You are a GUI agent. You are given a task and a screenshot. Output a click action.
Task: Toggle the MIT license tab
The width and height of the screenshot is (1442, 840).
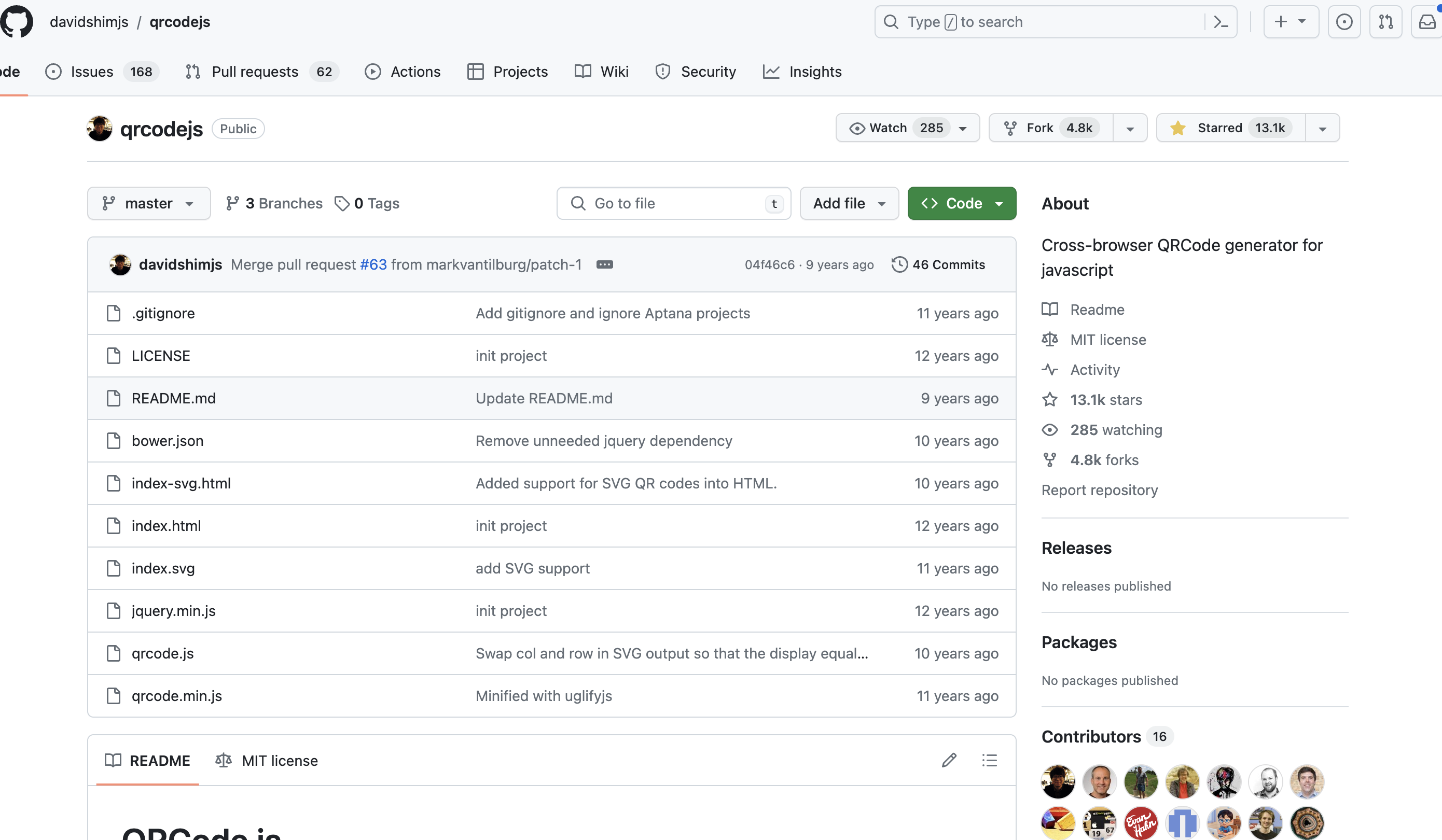click(x=267, y=760)
